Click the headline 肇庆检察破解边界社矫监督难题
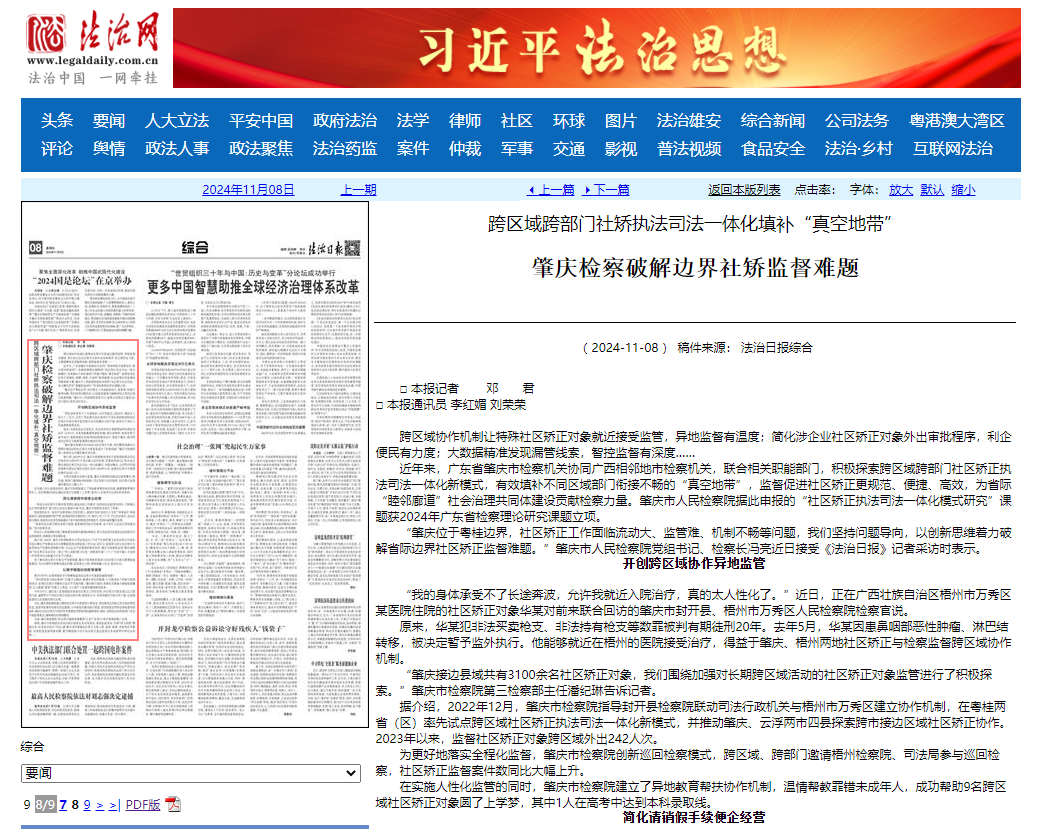This screenshot has height=829, width=1037. coord(694,268)
